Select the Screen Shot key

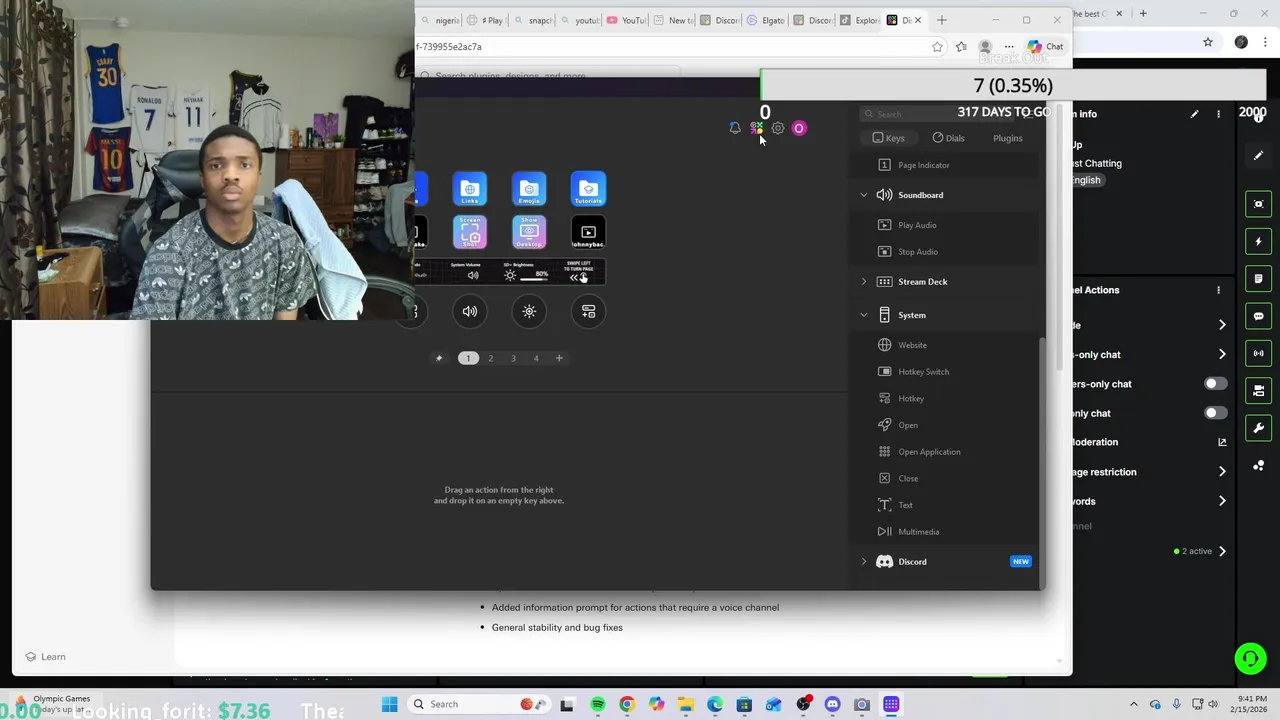tap(470, 232)
